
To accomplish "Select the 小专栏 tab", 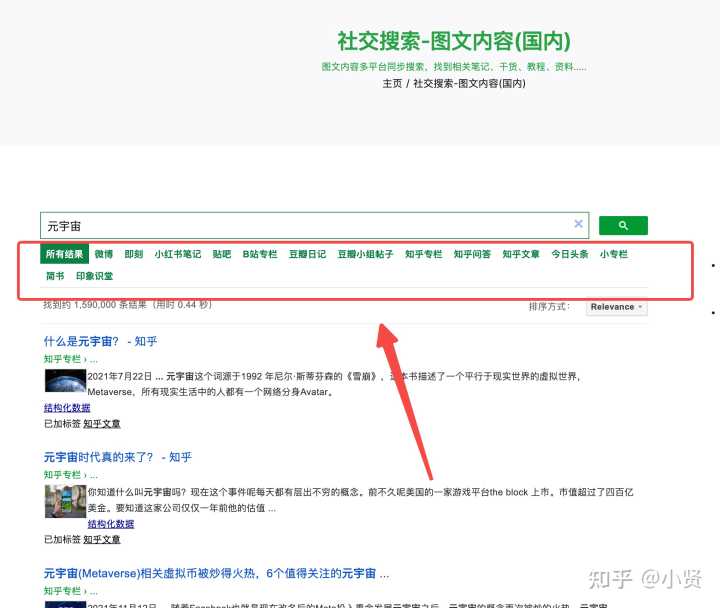I will (613, 254).
